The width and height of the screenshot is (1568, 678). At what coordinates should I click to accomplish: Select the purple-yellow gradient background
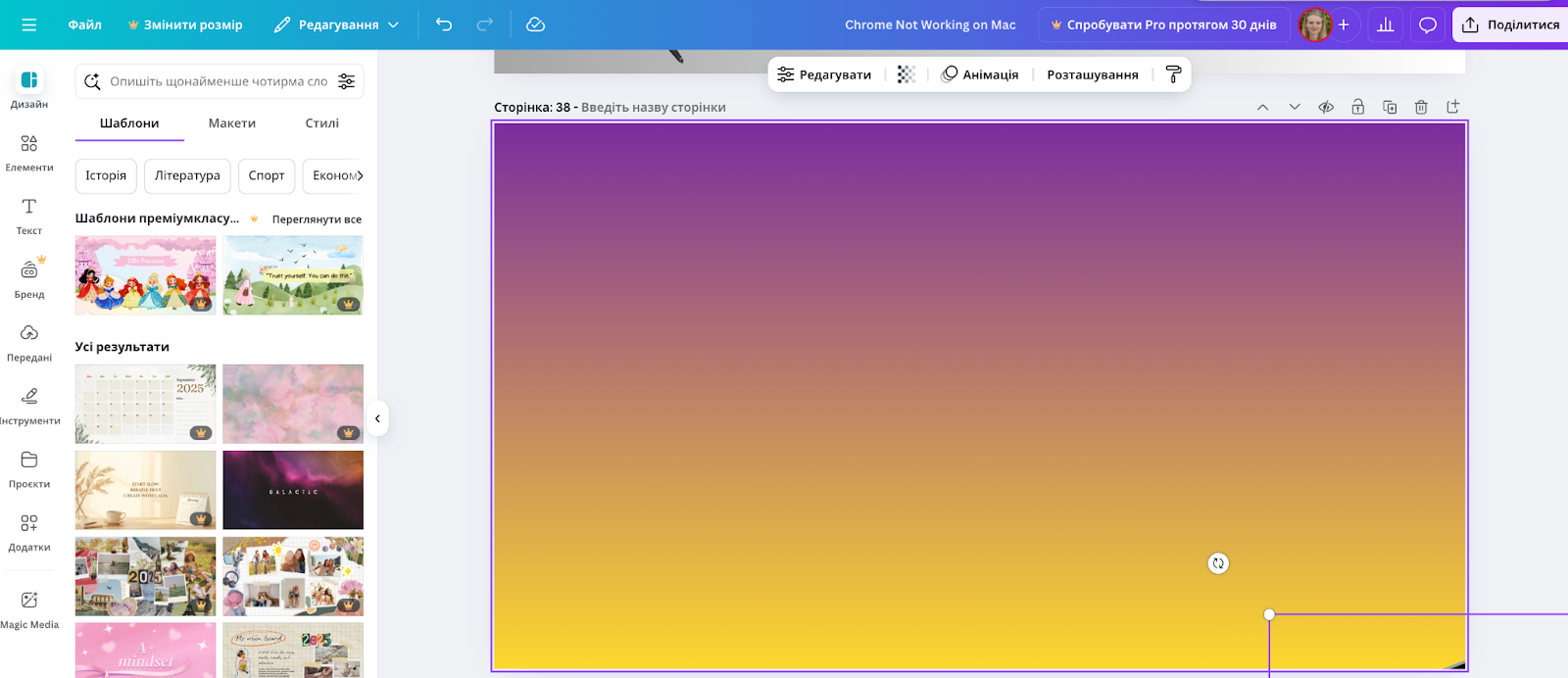click(x=980, y=396)
